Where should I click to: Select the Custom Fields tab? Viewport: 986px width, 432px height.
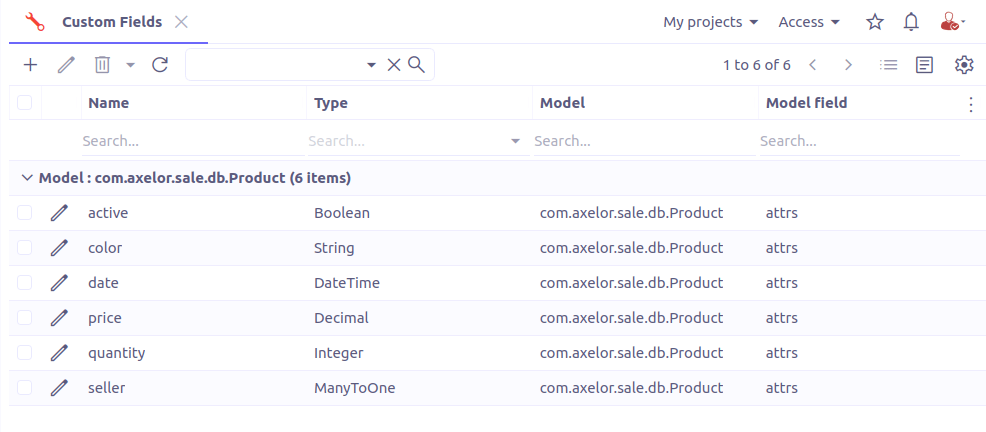point(111,22)
